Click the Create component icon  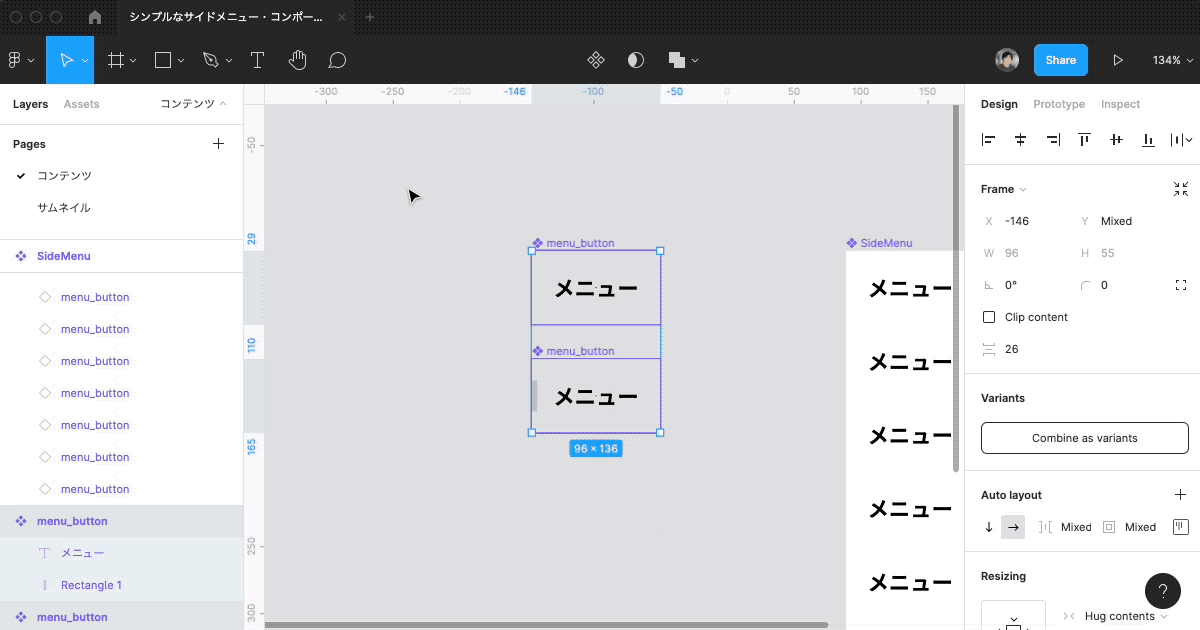click(x=595, y=60)
